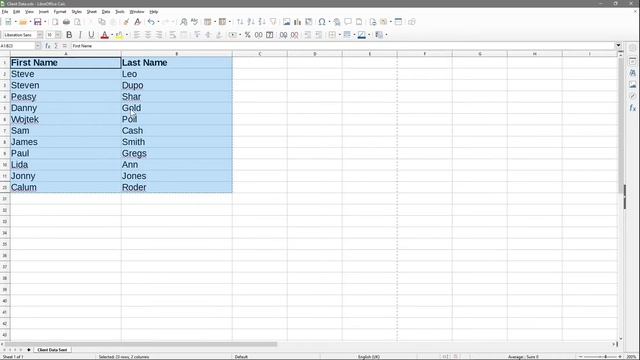
Task: Expand the Save options dropdown arrow
Action: click(45, 22)
